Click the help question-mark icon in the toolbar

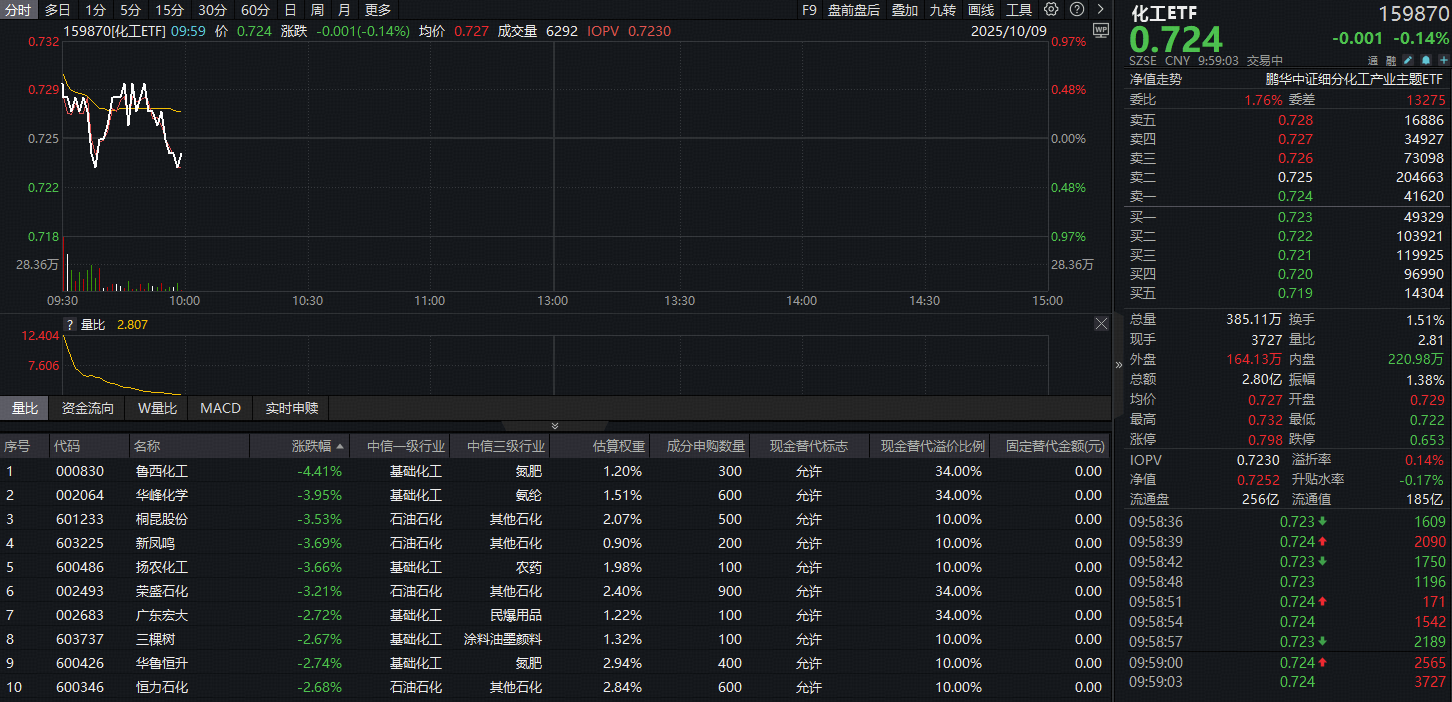point(1077,9)
